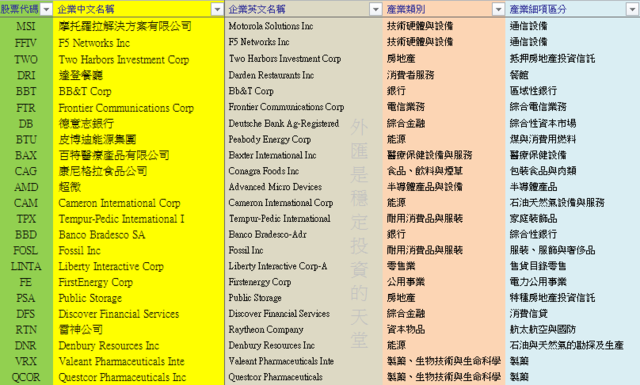640x385 pixels.
Task: Click the 售貨目錄零售 sub-industry cell
Action: pyautogui.click(x=573, y=267)
